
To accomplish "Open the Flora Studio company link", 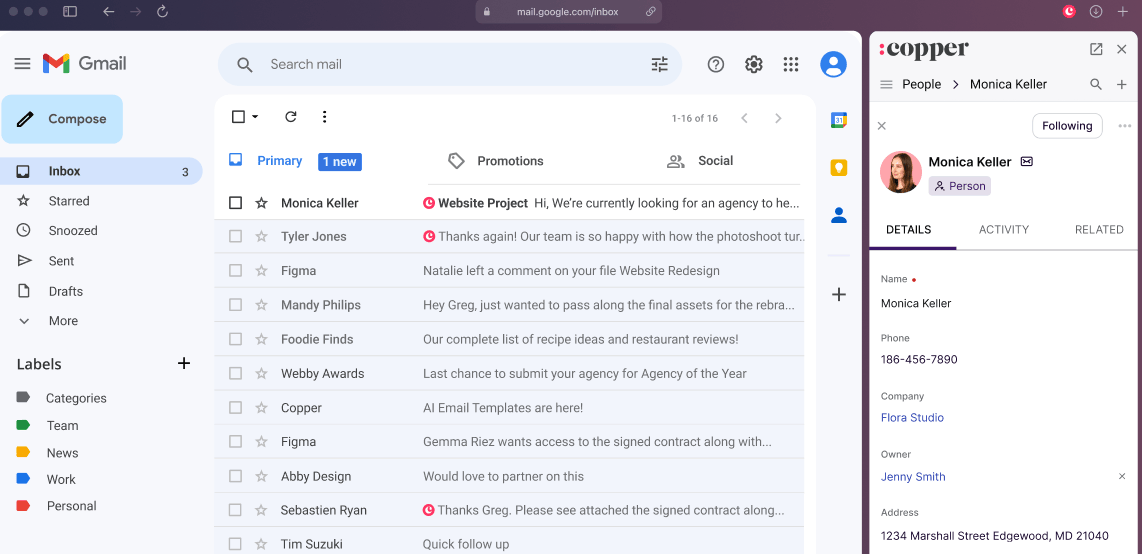I will click(x=912, y=418).
